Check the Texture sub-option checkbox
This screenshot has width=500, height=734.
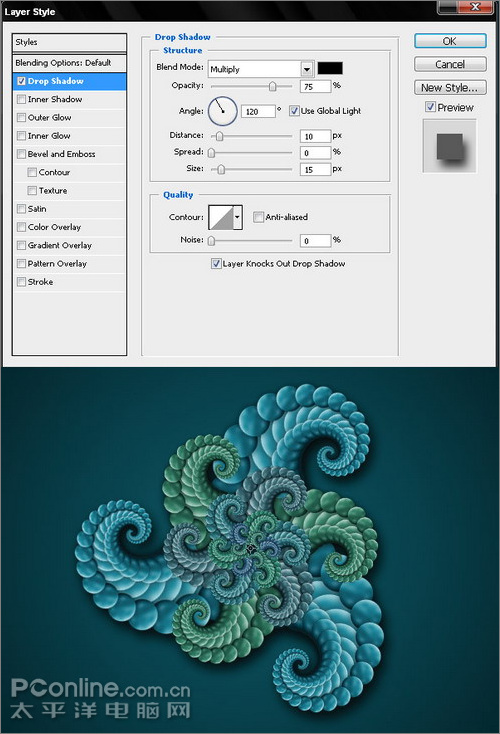tap(32, 191)
